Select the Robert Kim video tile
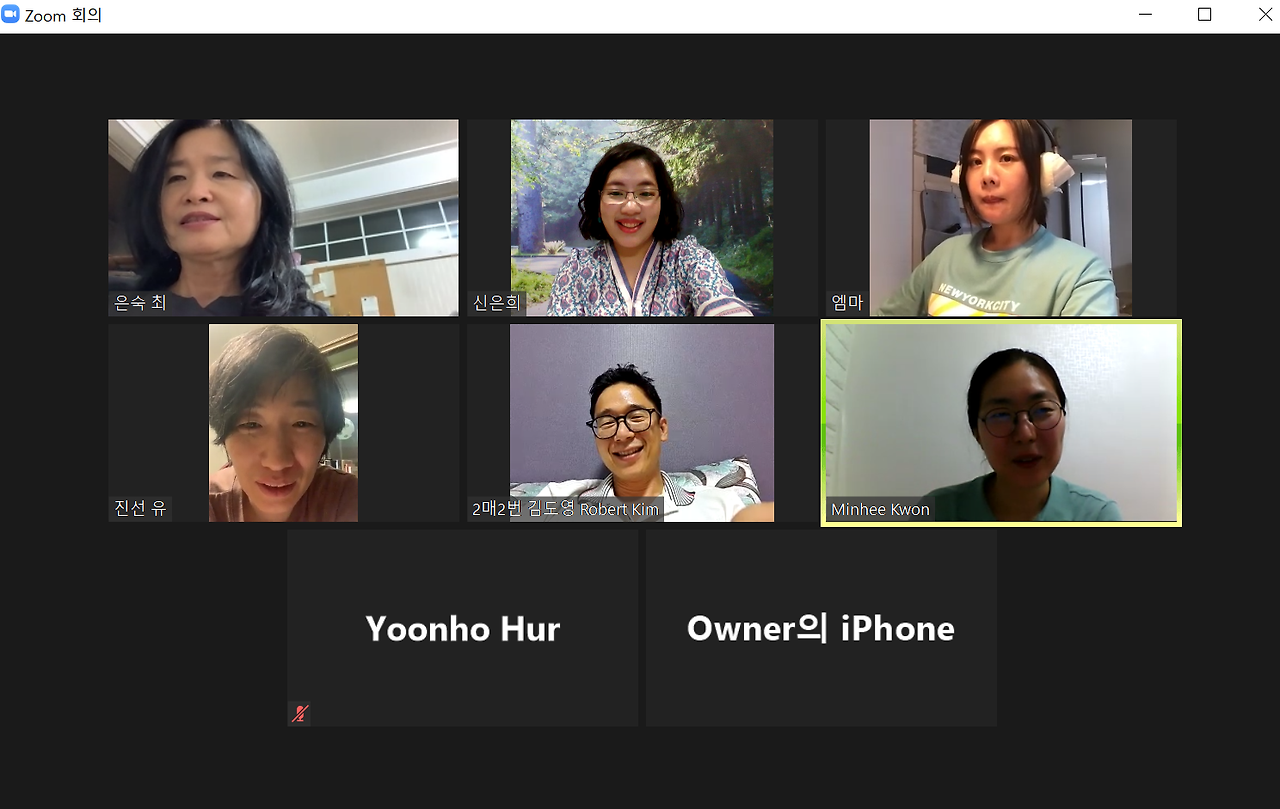 (x=642, y=423)
